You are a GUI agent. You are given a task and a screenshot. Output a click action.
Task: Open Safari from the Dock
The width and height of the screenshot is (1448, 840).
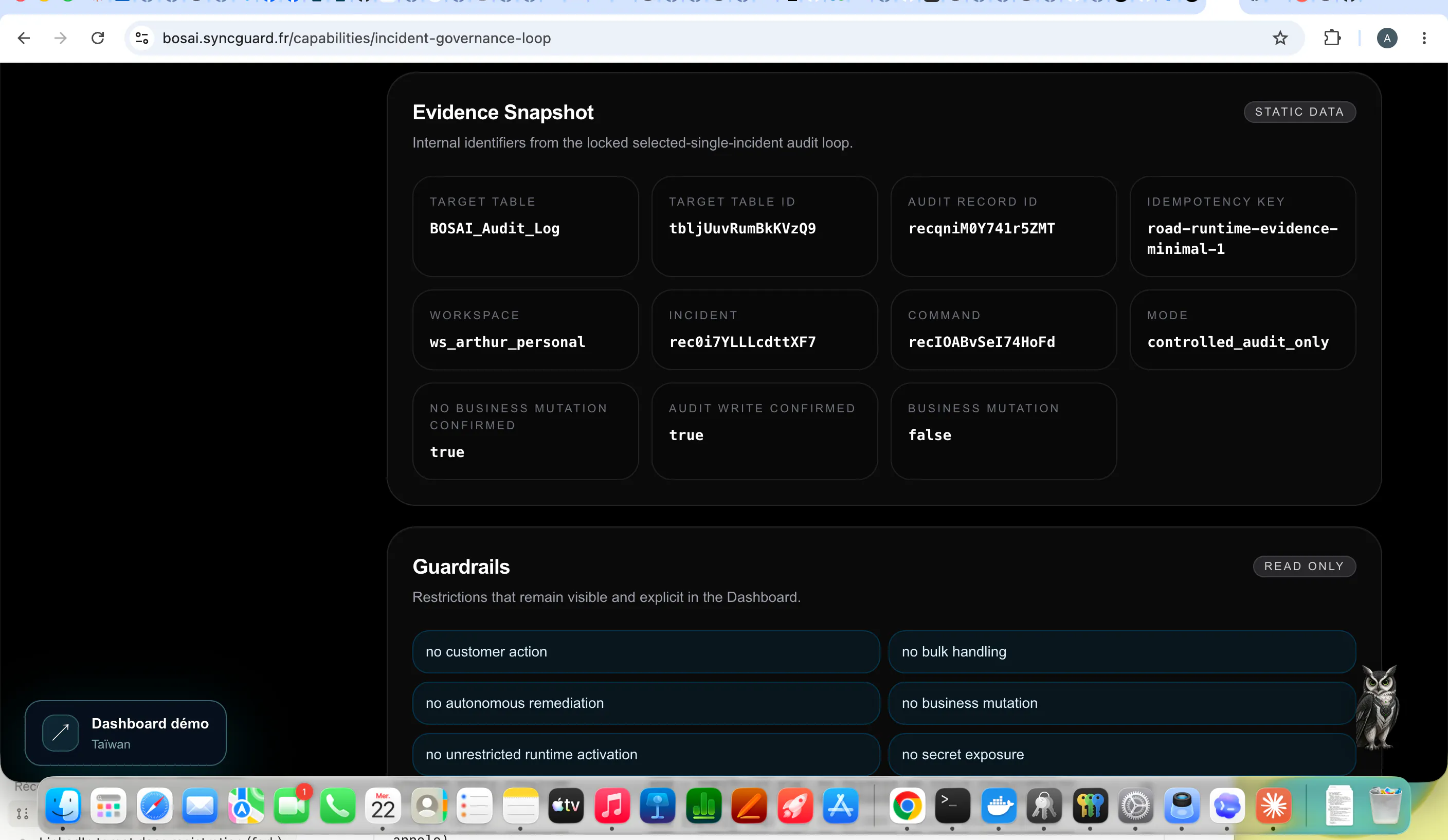coord(155,806)
